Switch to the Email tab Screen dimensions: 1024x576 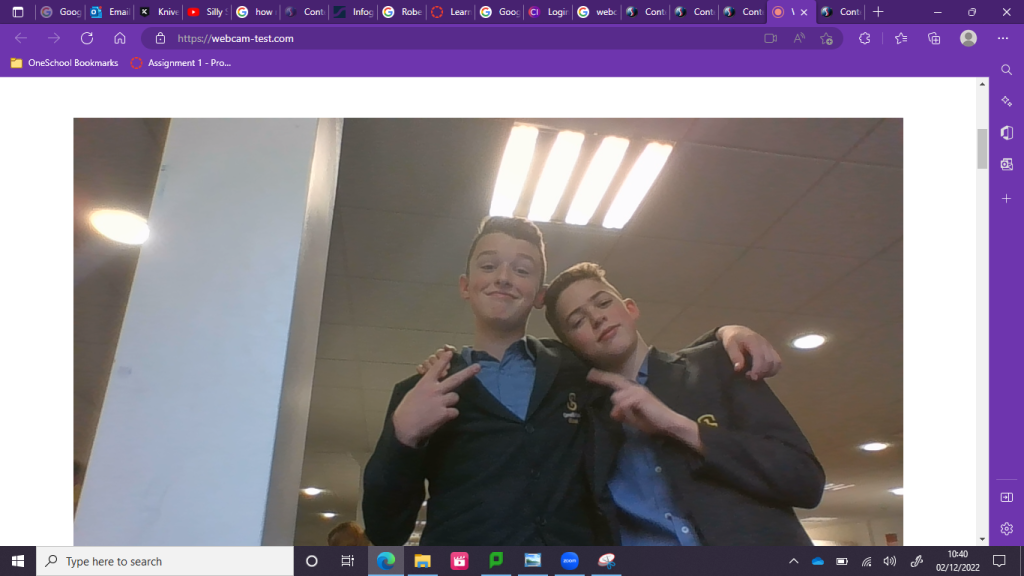coord(108,12)
